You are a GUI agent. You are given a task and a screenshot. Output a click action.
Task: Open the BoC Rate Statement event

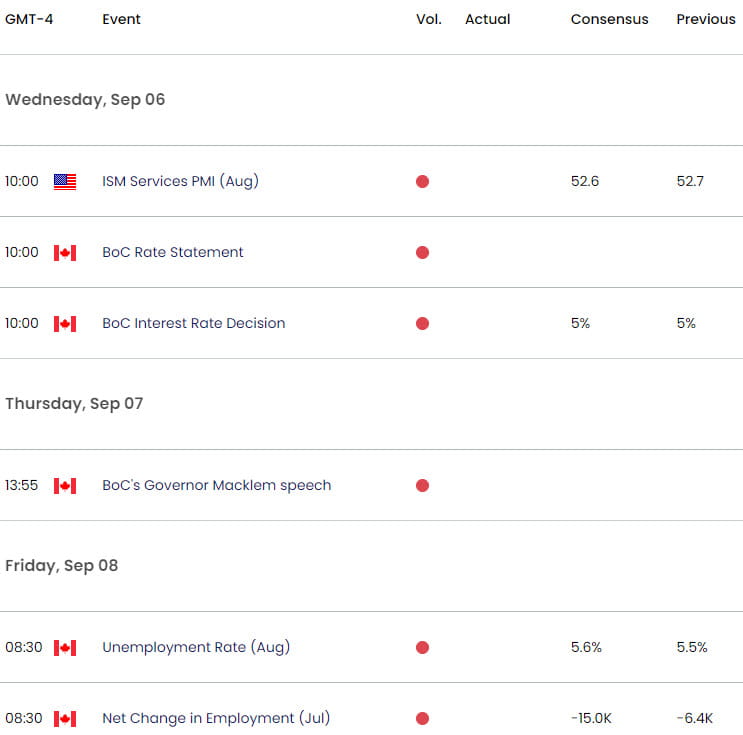(173, 252)
